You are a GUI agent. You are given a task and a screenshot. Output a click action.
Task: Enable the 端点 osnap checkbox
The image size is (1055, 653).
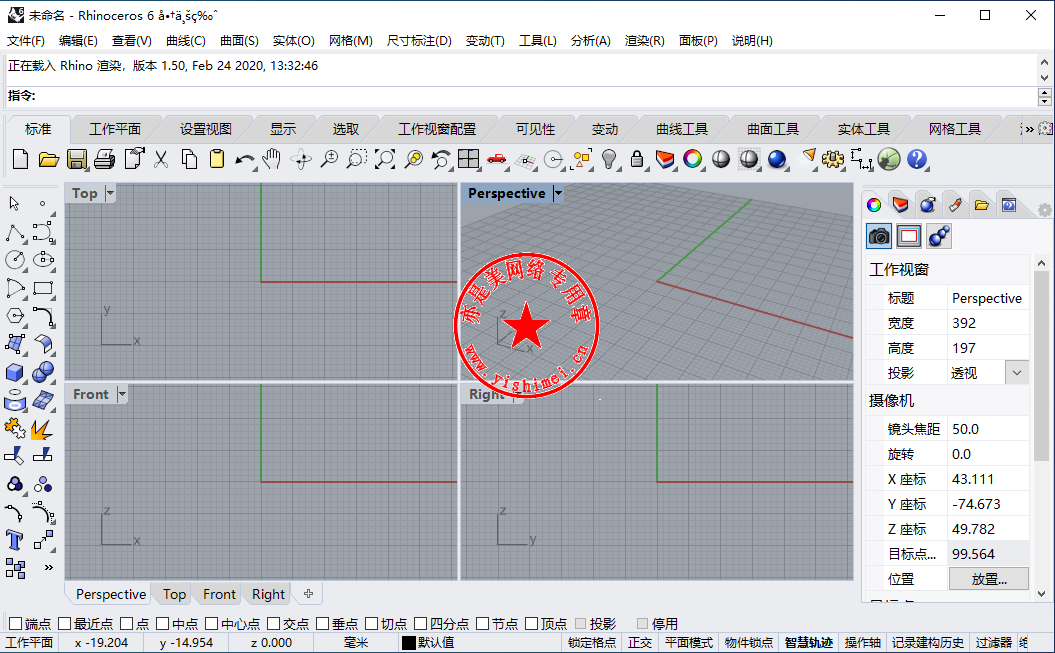point(15,623)
